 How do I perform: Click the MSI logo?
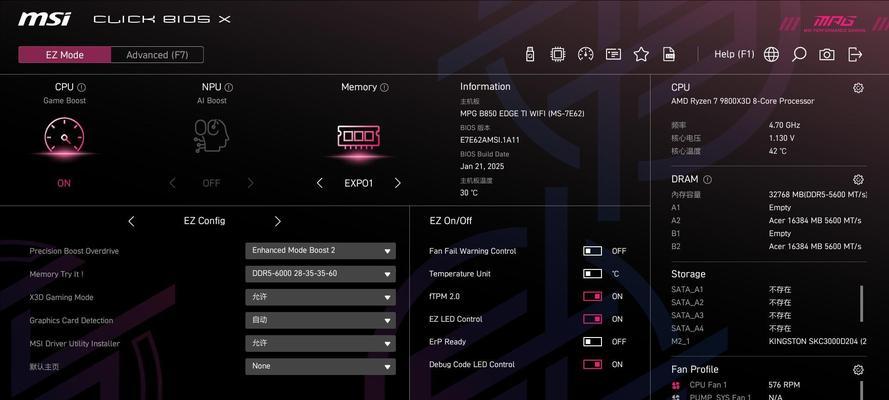[44, 19]
